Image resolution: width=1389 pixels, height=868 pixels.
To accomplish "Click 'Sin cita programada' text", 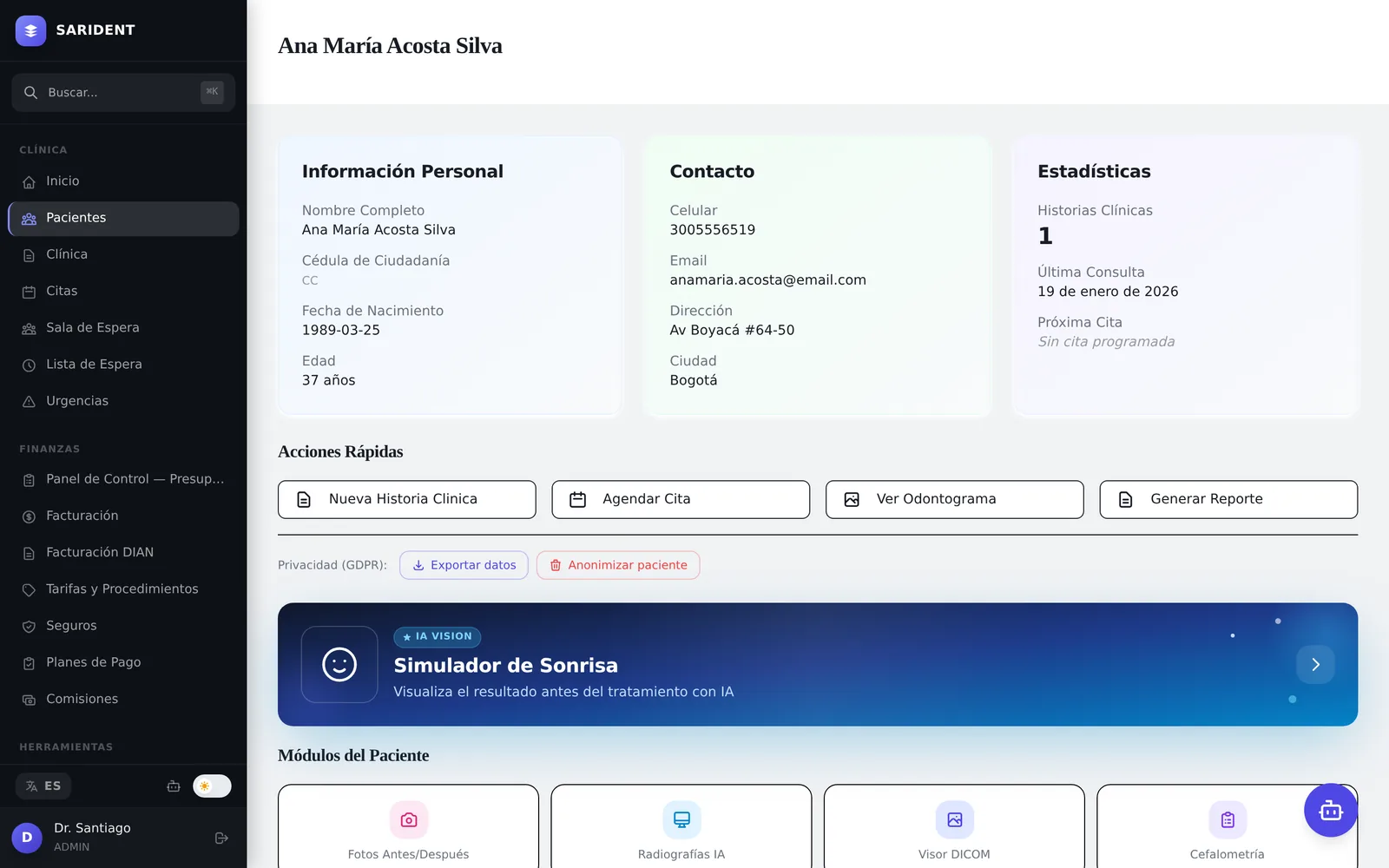I will [1106, 342].
